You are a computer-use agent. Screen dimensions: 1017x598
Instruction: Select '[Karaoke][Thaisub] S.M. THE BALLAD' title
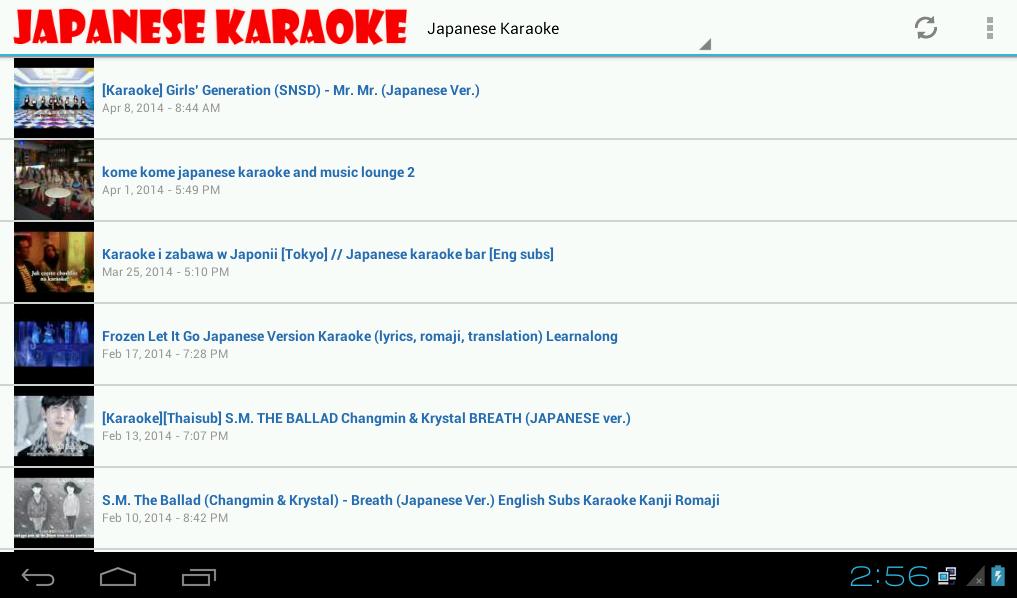(x=366, y=418)
